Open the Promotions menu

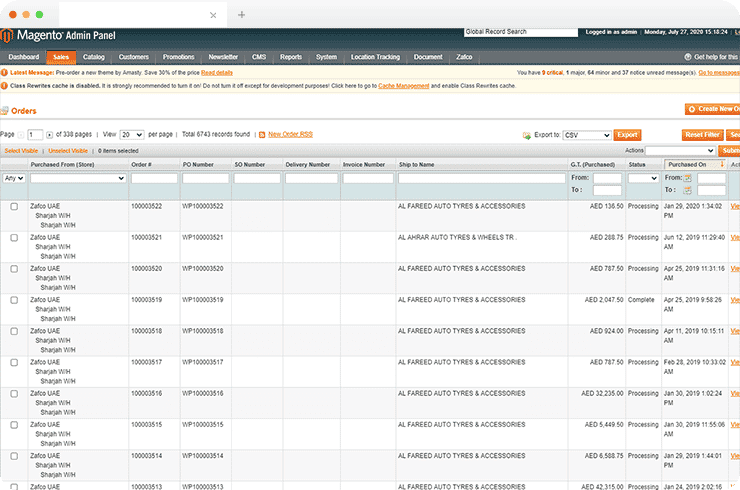click(178, 57)
